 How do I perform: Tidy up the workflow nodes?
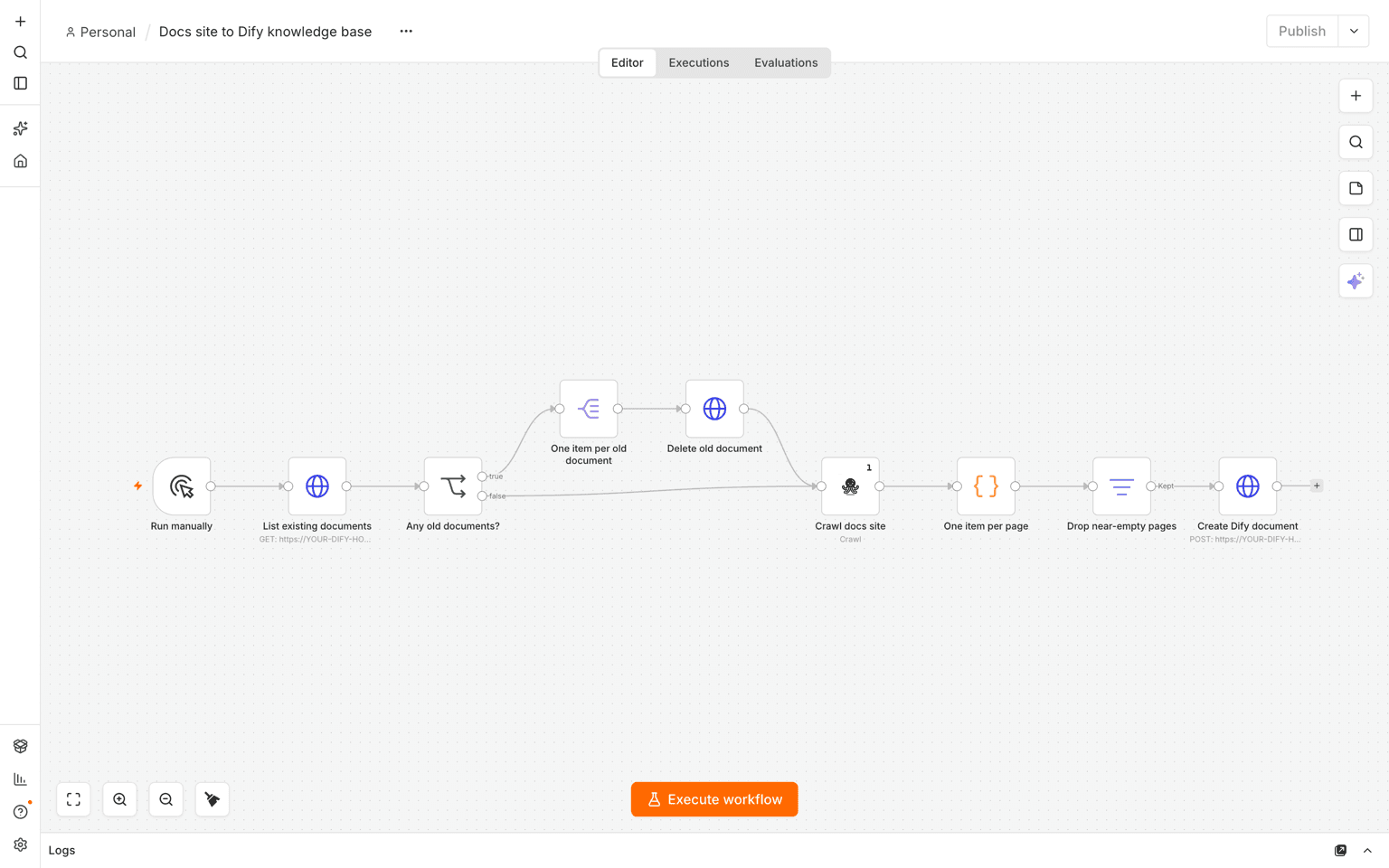click(x=212, y=799)
